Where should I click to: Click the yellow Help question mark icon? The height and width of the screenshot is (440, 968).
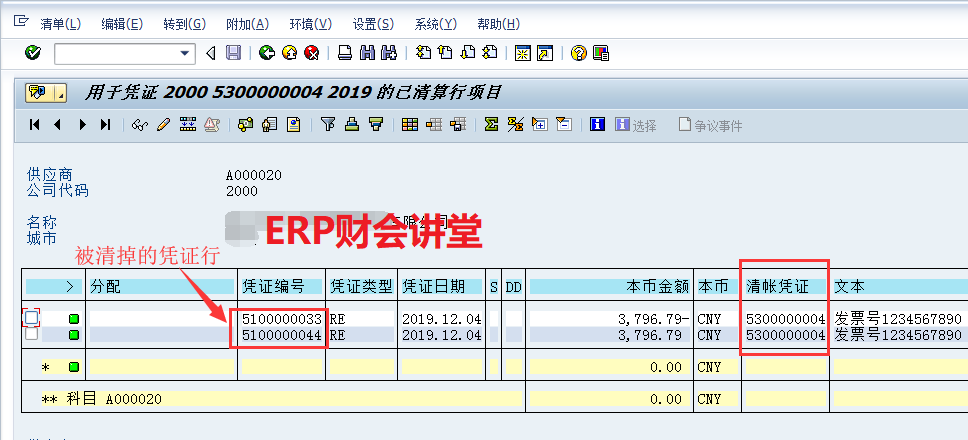578,53
